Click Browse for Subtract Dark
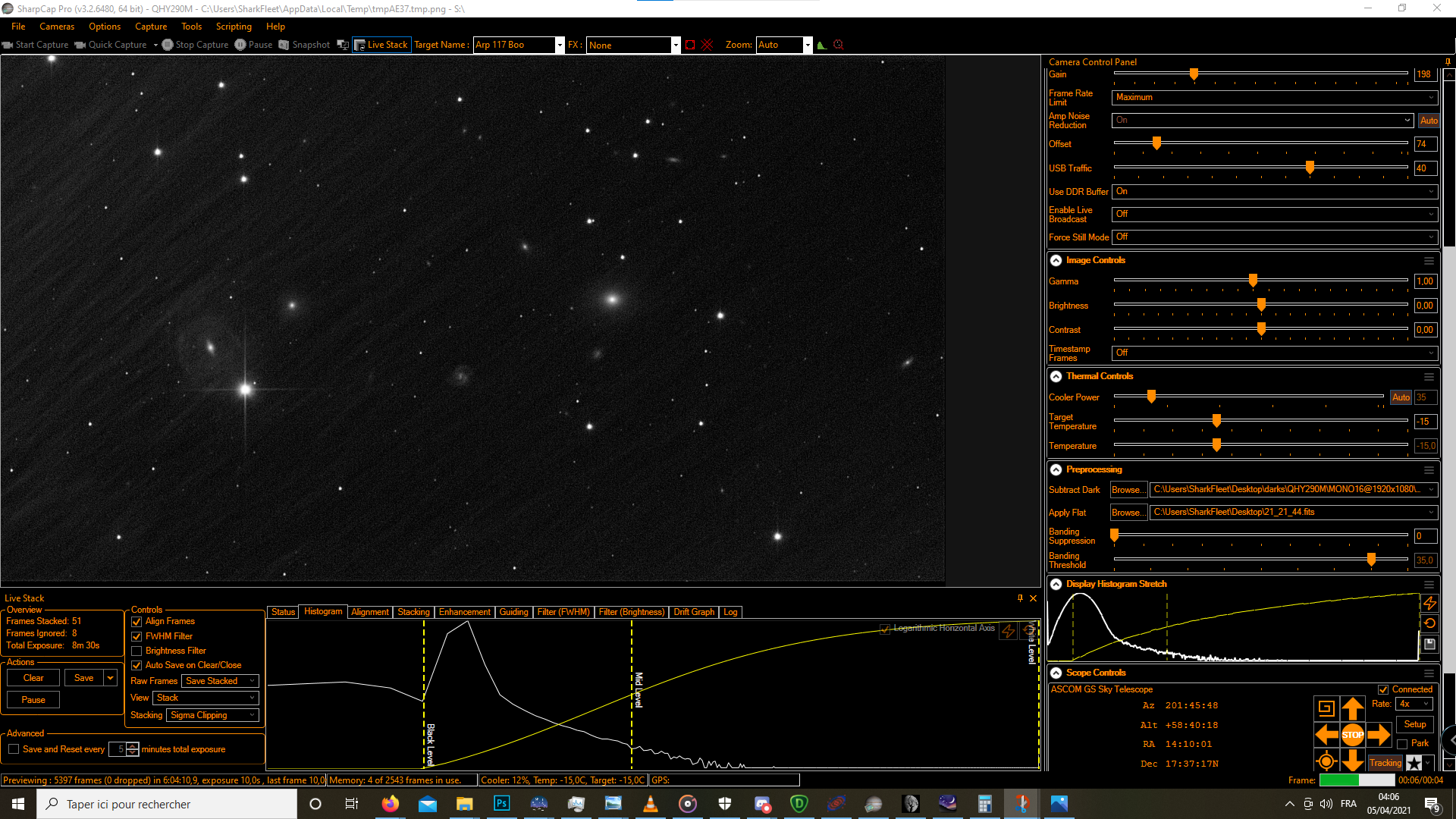 [1129, 490]
